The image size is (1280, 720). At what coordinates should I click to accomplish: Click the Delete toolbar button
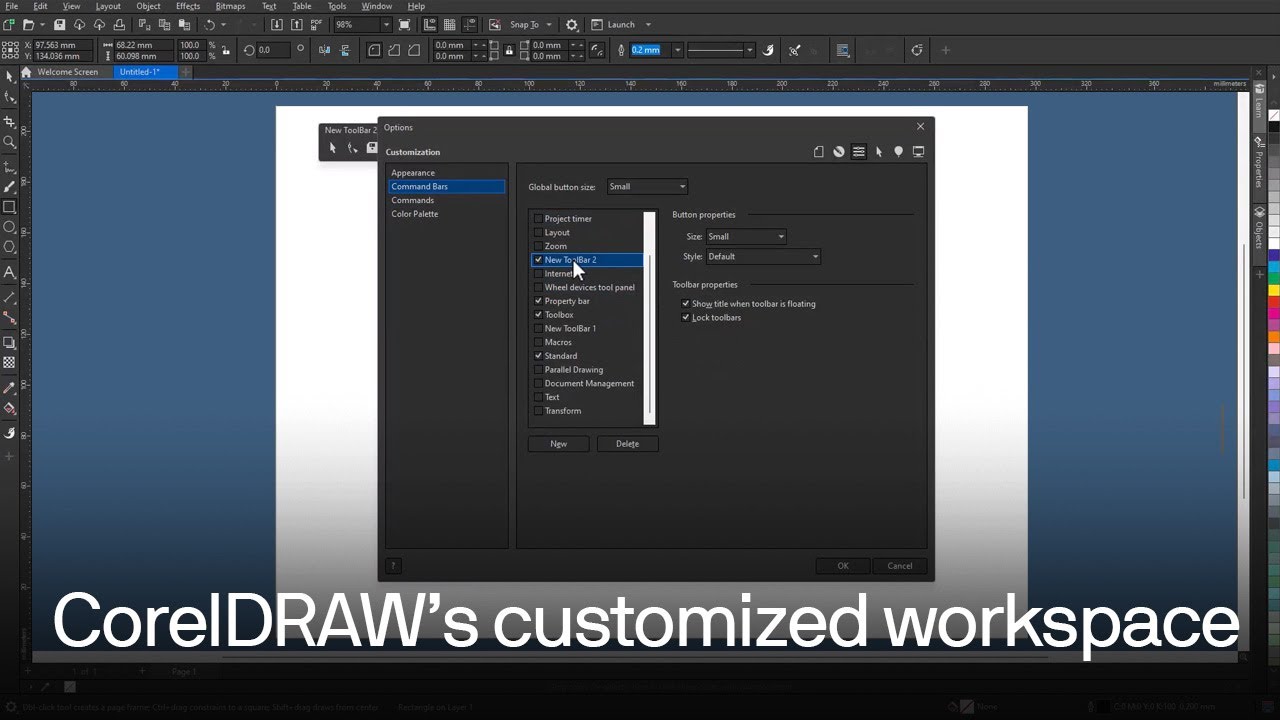point(627,444)
